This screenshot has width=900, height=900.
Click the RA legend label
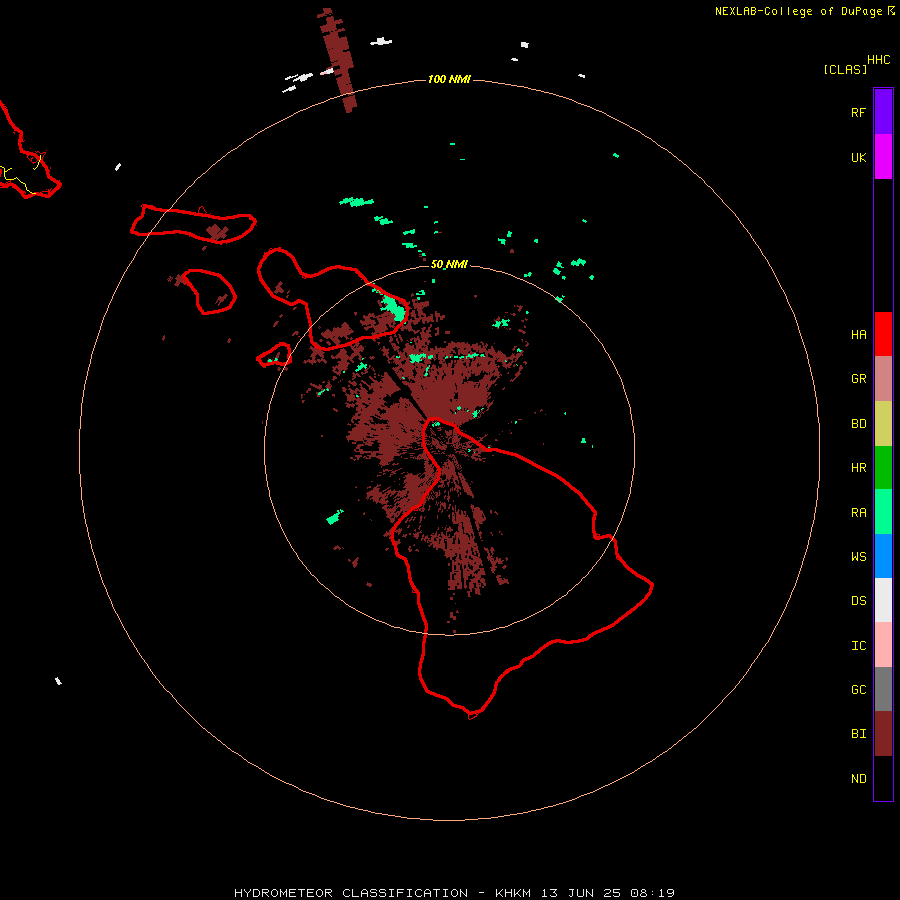(x=858, y=513)
